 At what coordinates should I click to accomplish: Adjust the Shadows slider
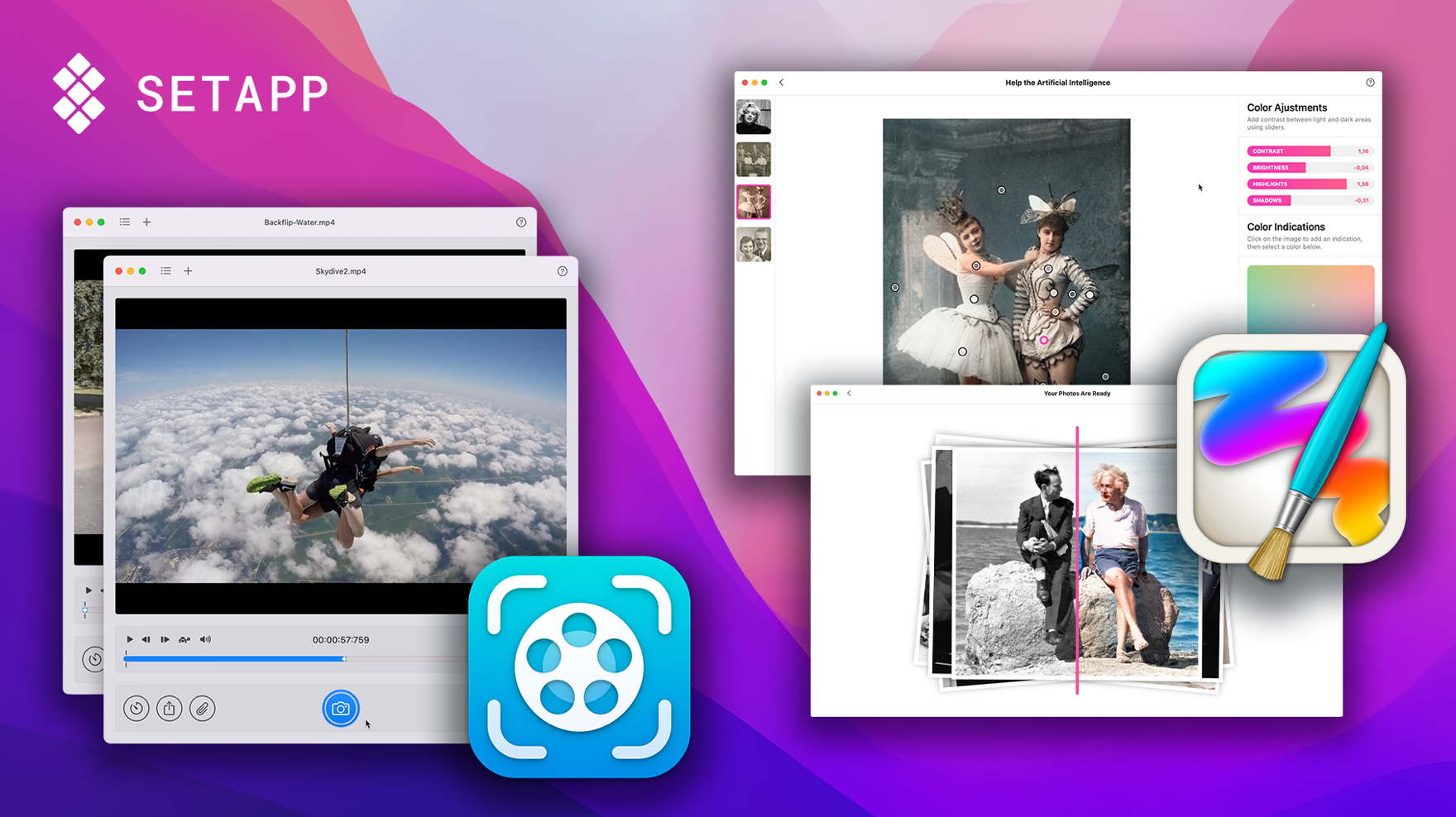[1310, 200]
